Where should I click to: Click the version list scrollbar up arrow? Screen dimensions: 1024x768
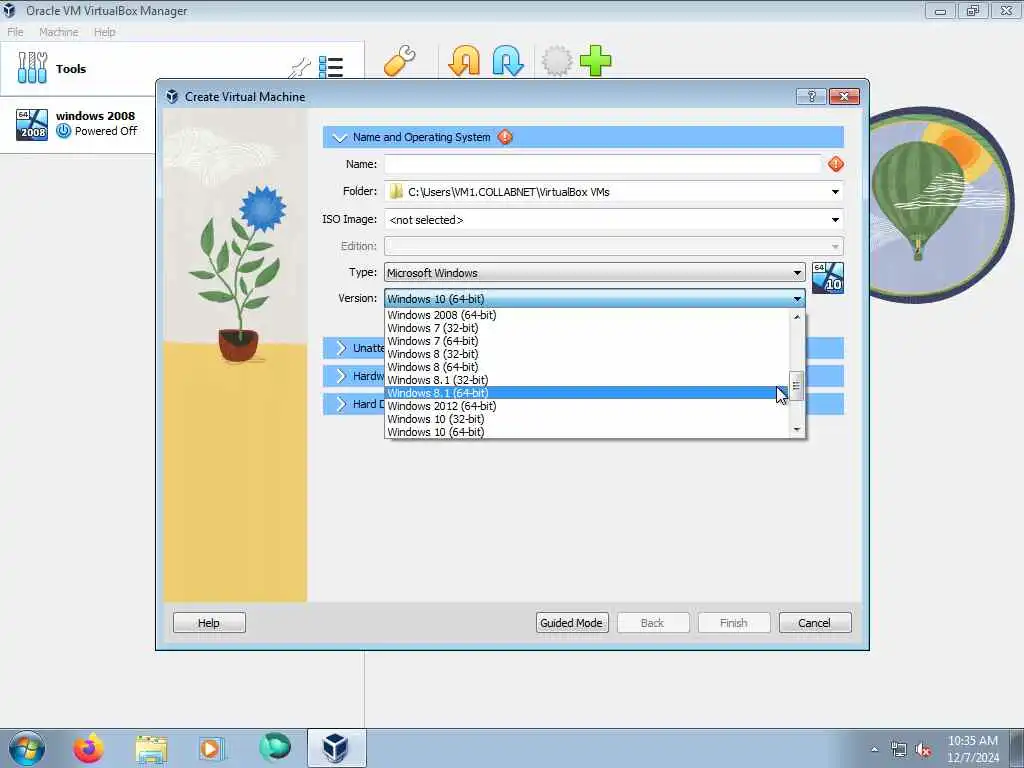click(796, 317)
